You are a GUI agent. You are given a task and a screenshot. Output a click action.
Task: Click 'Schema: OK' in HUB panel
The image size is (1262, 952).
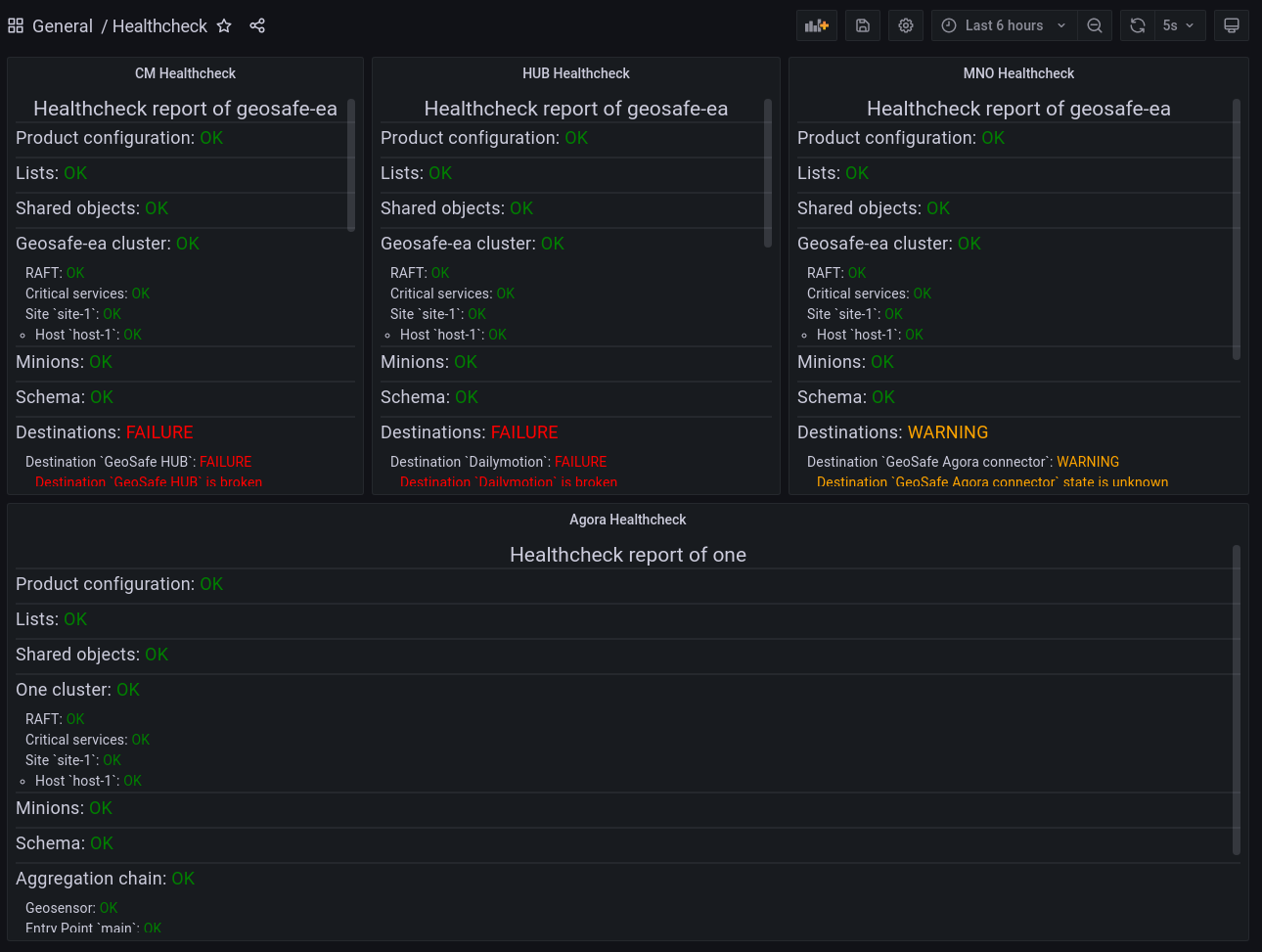[x=429, y=397]
